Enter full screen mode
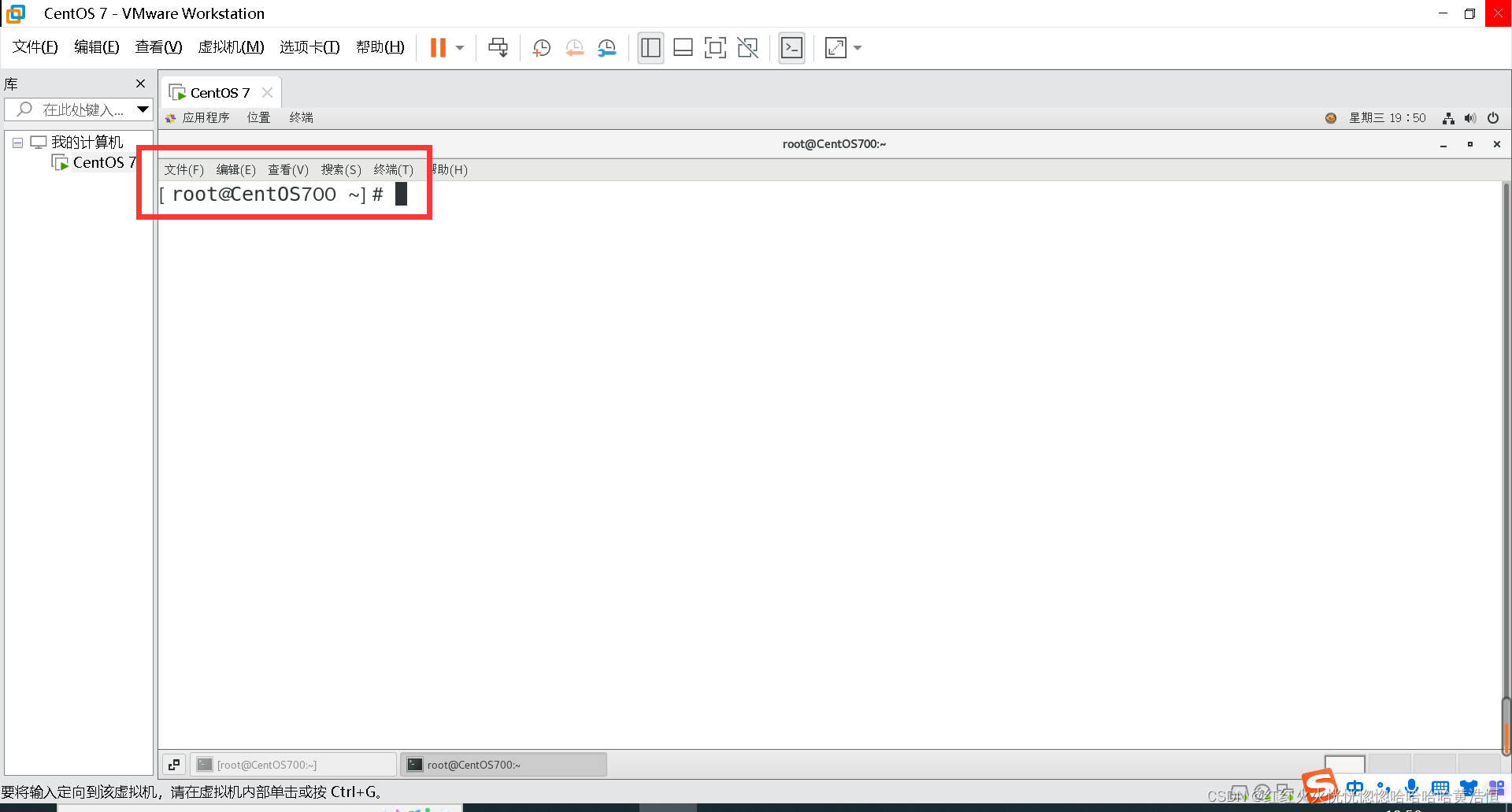Viewport: 1512px width, 812px height. (715, 48)
